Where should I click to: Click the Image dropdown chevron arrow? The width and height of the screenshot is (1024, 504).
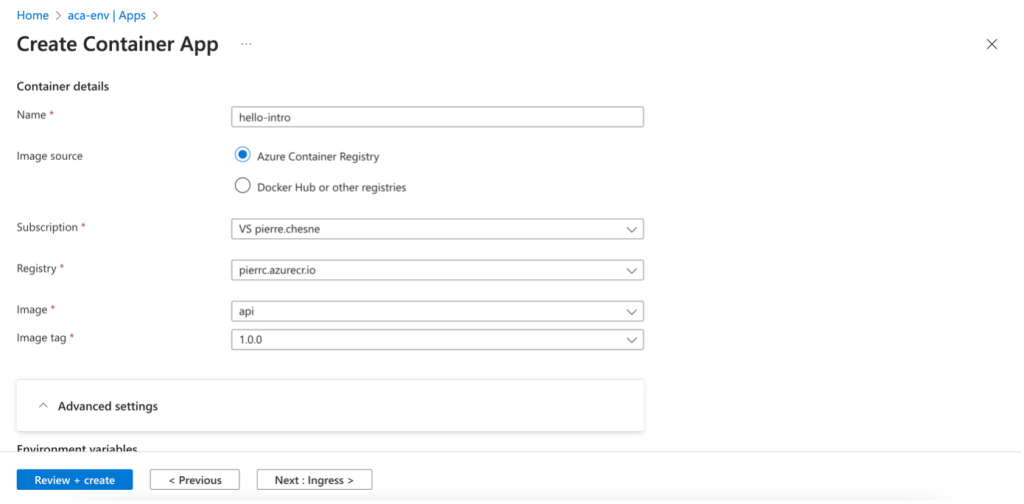click(631, 311)
